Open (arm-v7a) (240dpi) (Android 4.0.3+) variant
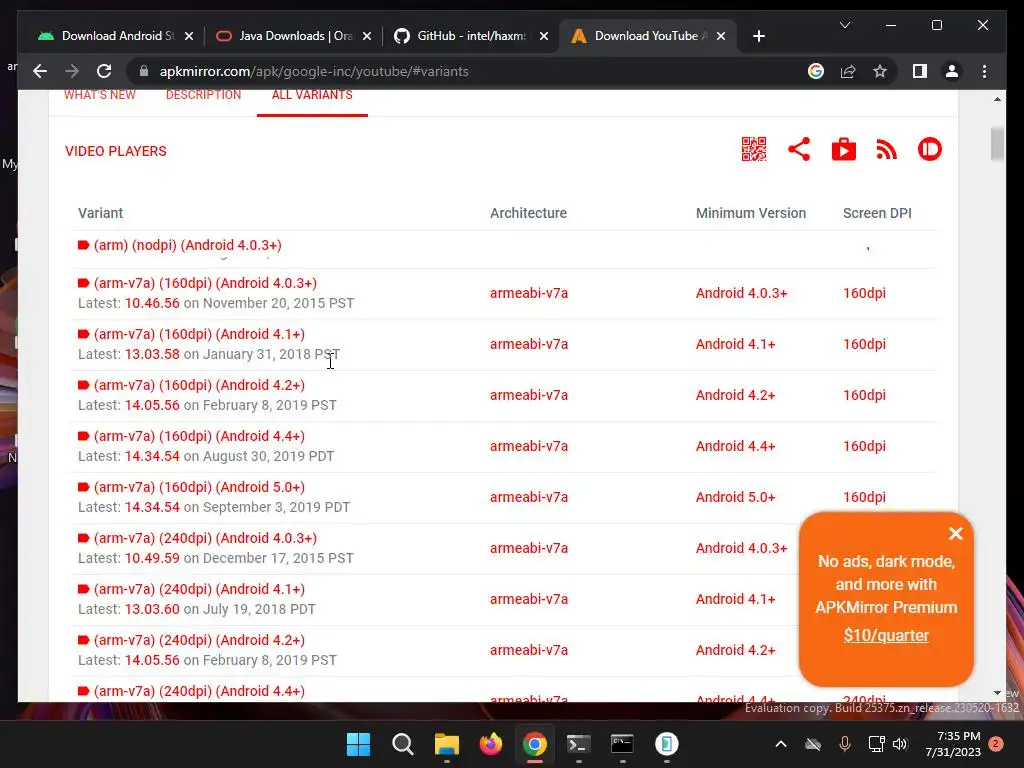Image resolution: width=1024 pixels, height=768 pixels. (x=205, y=538)
